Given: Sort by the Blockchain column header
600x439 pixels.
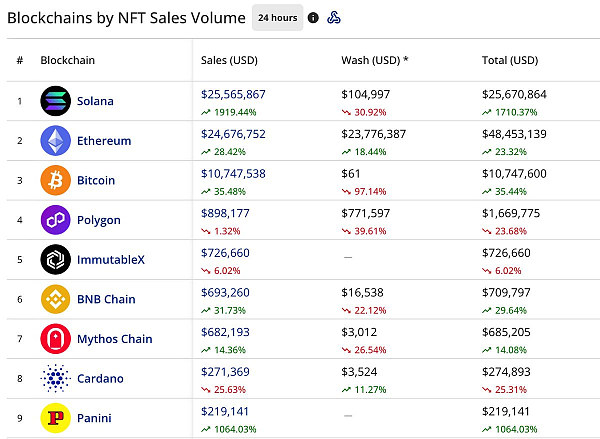Looking at the screenshot, I should [66, 60].
